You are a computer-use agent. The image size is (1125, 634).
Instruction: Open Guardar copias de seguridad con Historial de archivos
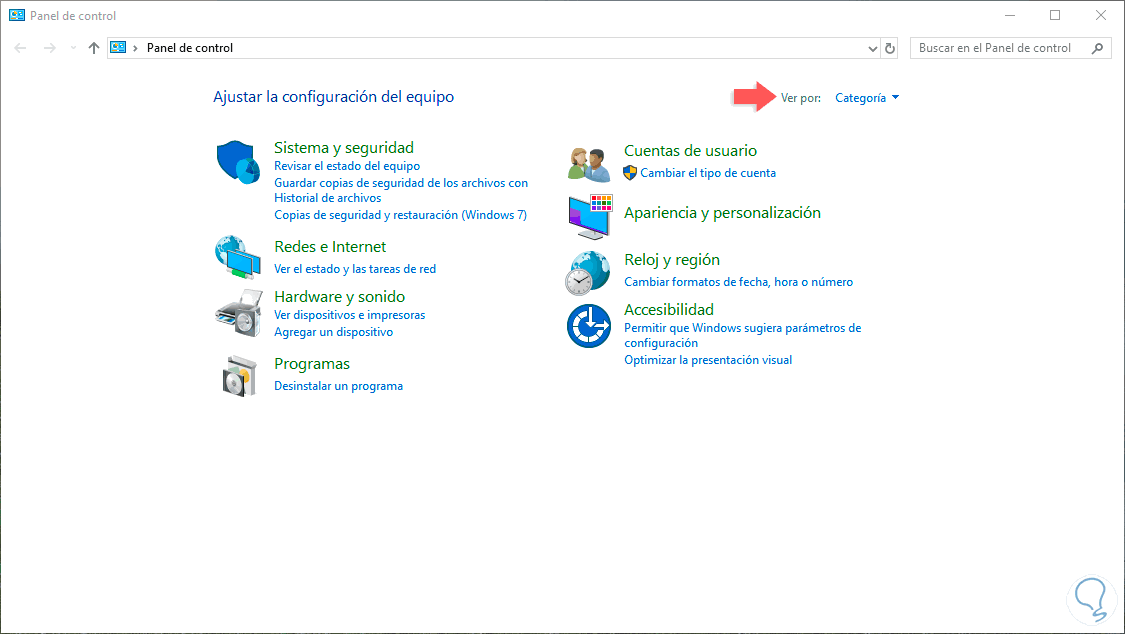[x=401, y=190]
